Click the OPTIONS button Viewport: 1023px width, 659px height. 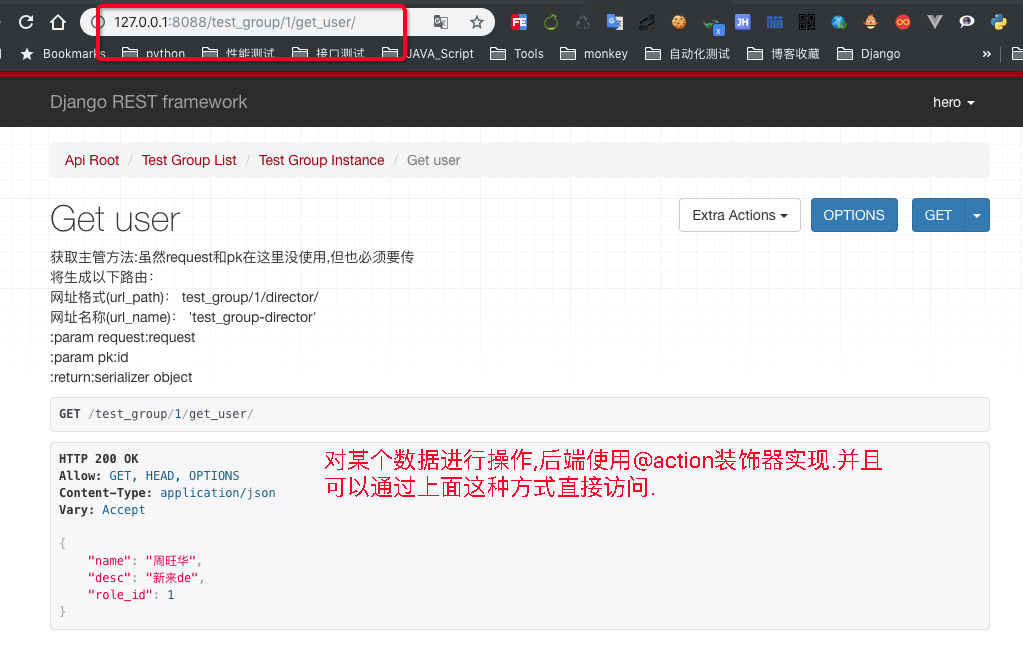pyautogui.click(x=854, y=215)
